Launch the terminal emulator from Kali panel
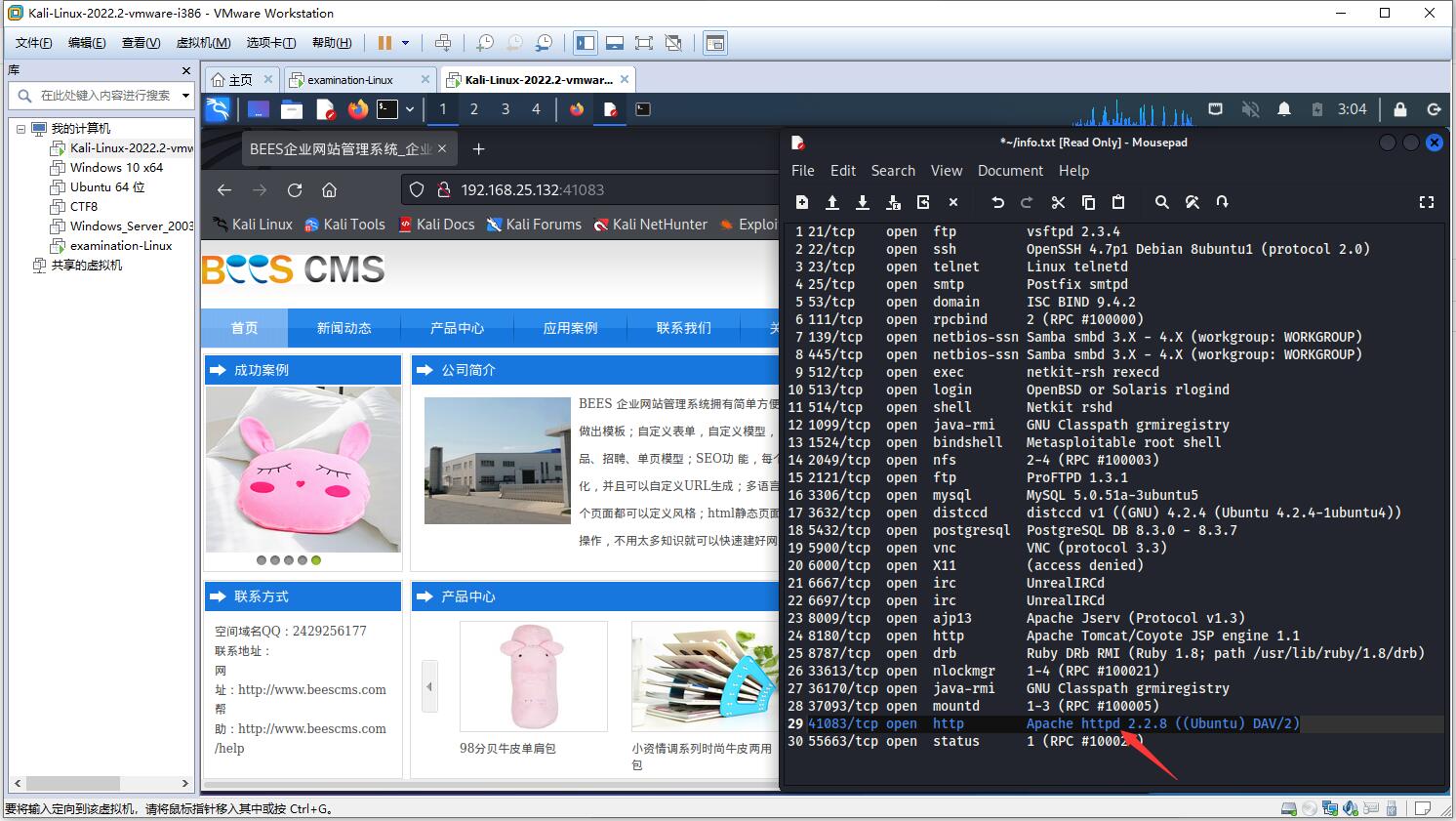The width and height of the screenshot is (1456, 821). pos(387,109)
